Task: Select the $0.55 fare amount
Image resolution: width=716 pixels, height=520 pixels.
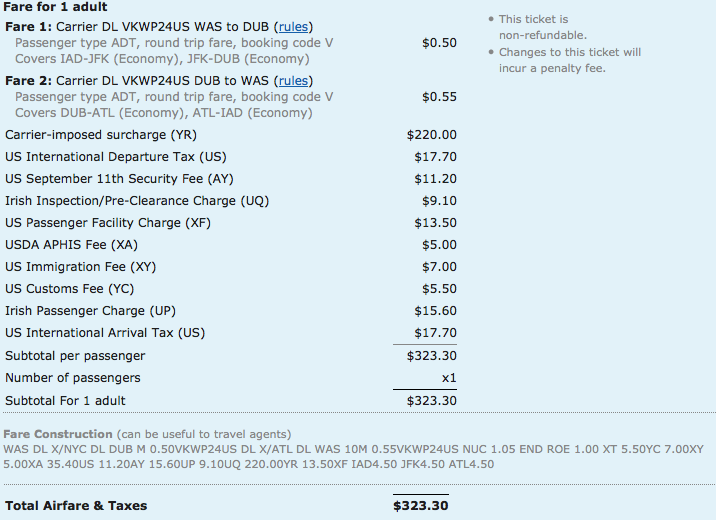Action: (439, 97)
